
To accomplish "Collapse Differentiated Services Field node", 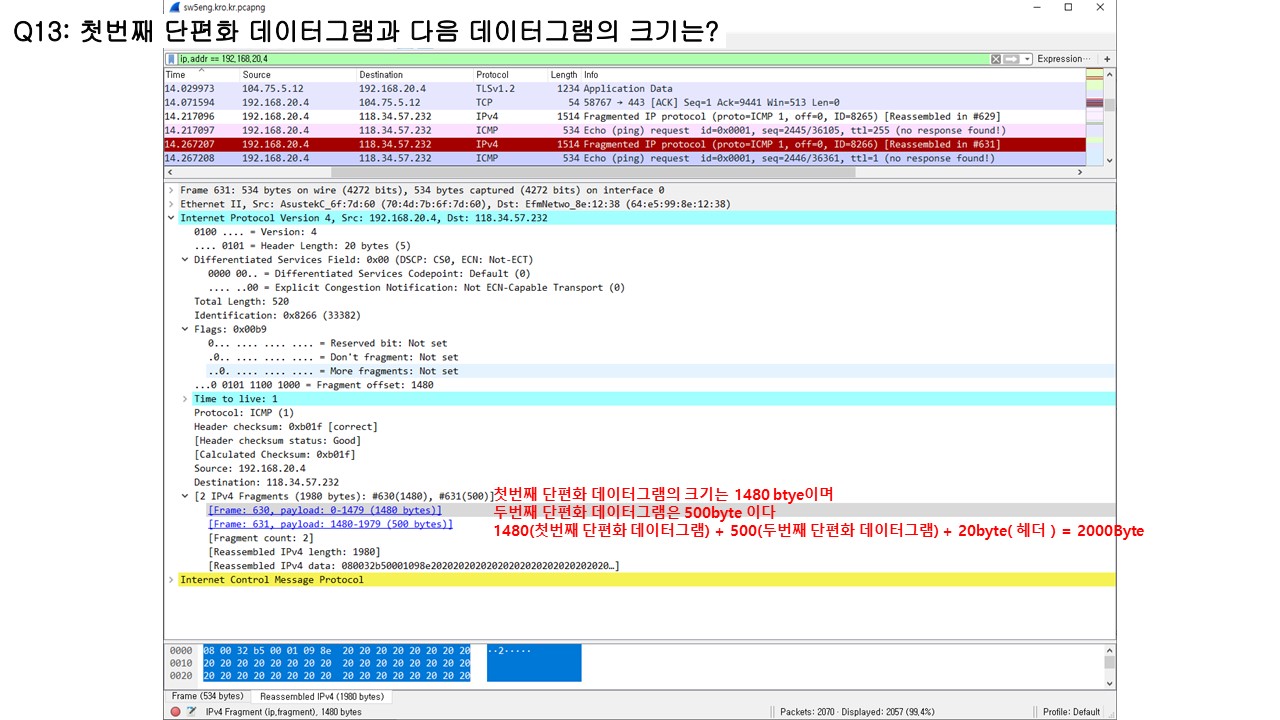I will click(x=185, y=259).
